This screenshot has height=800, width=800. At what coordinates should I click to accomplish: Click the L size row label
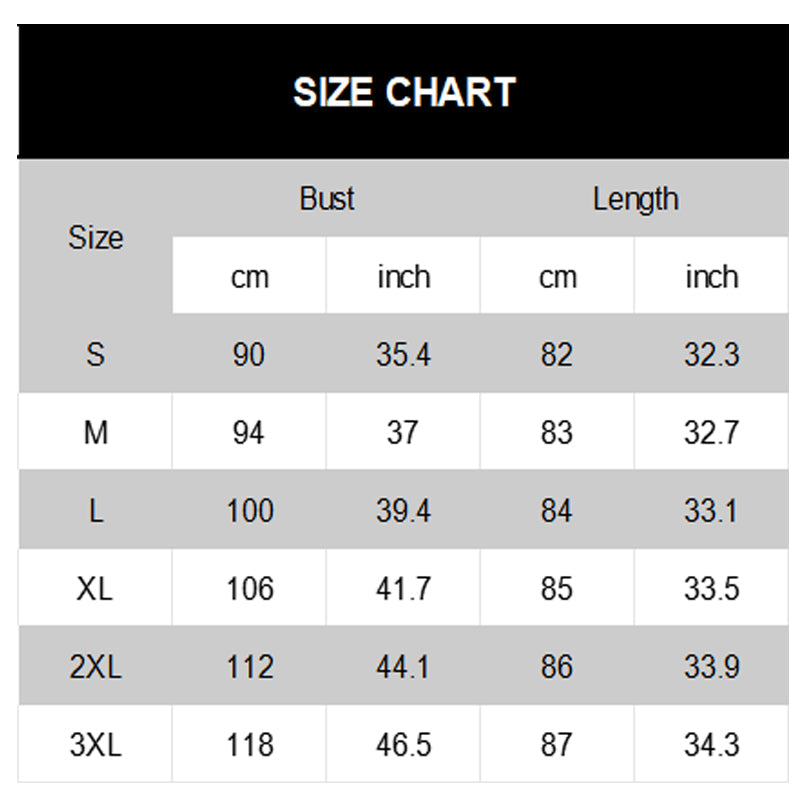coord(96,510)
